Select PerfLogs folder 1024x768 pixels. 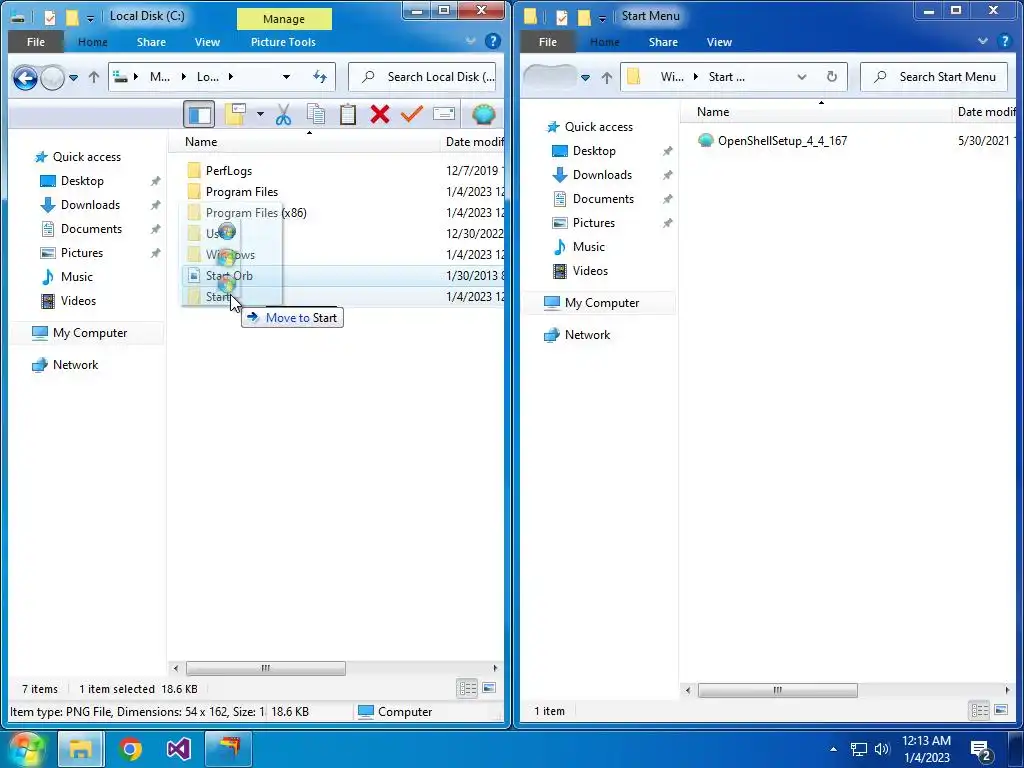(229, 171)
